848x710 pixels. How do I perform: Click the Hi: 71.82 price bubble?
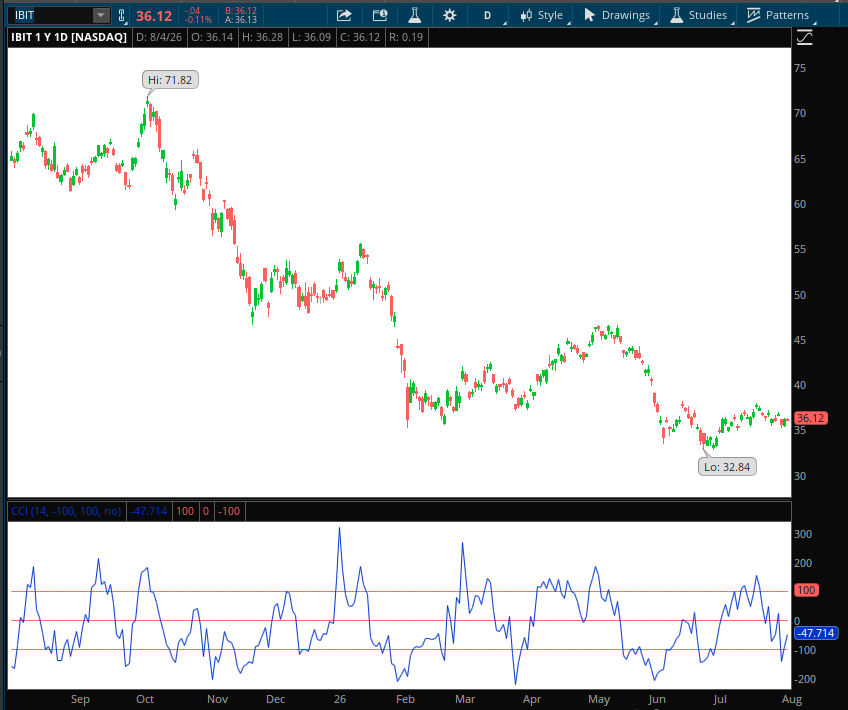(170, 80)
